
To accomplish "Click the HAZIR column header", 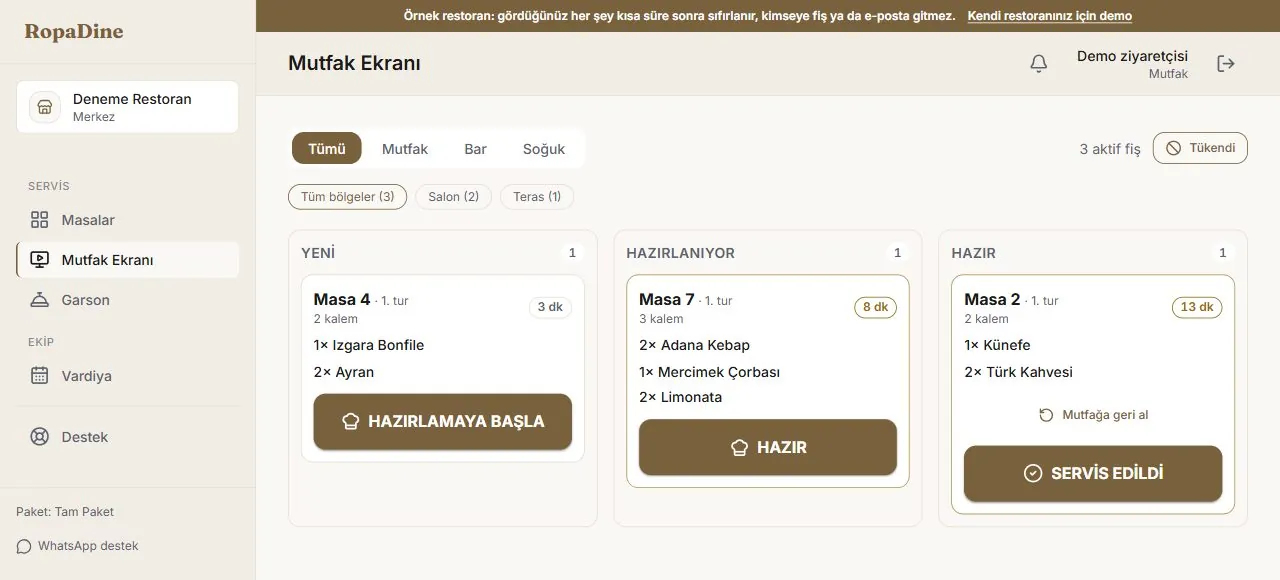I will 974,253.
